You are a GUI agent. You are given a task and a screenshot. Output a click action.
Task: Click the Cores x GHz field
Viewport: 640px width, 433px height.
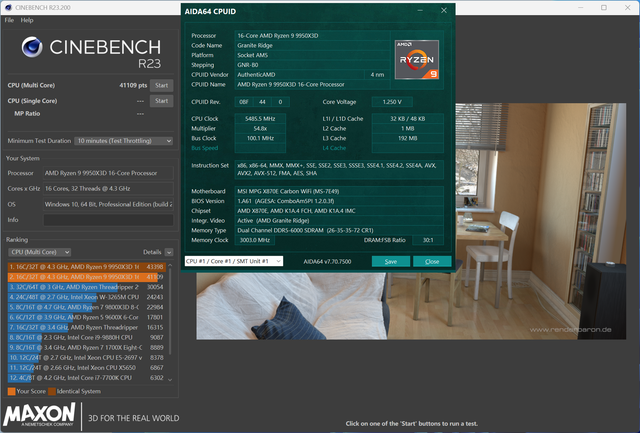click(x=108, y=189)
